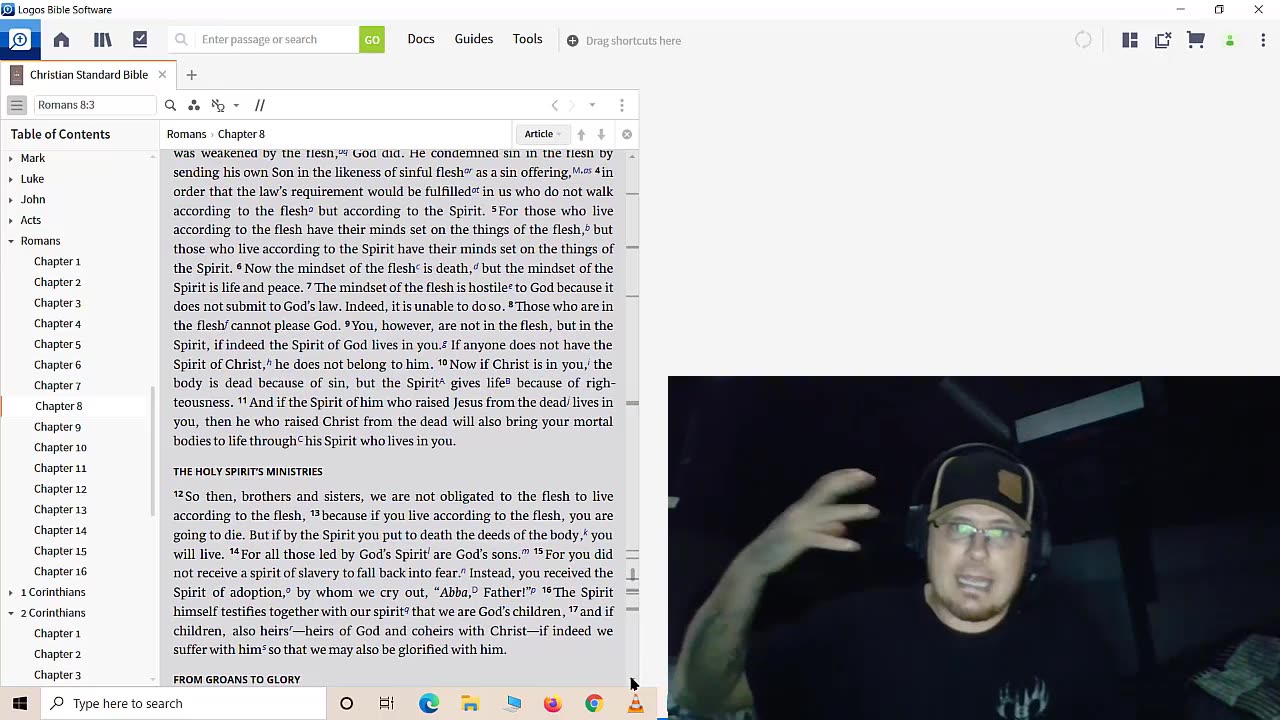Open VLC media player from taskbar
This screenshot has width=1280, height=720.
point(635,704)
